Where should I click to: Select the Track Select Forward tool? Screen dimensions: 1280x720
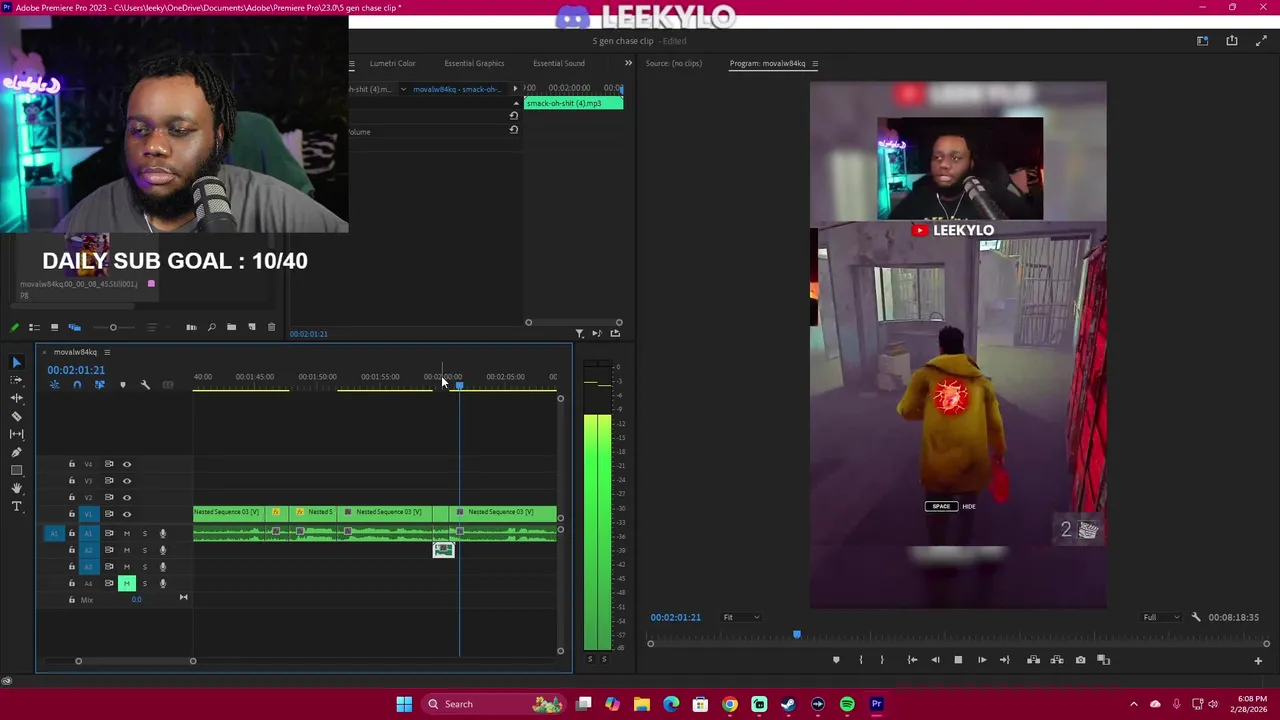point(17,380)
